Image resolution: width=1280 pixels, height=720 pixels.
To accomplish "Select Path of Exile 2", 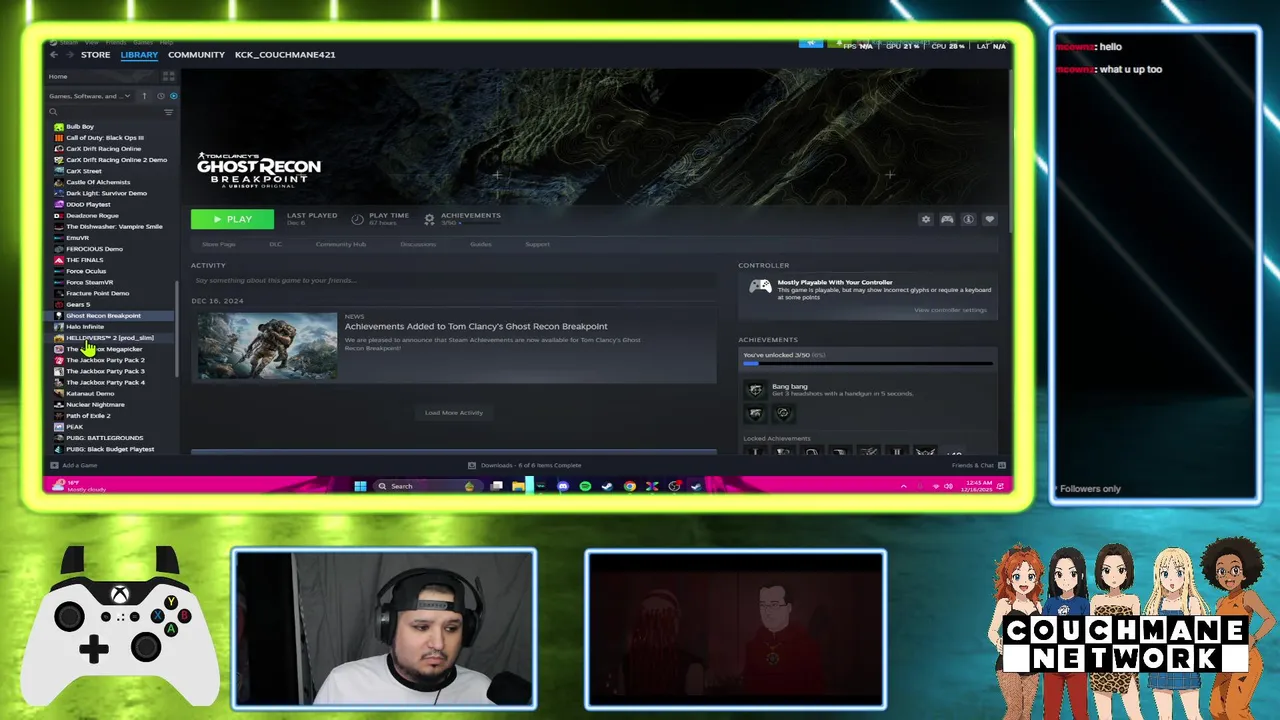I will pyautogui.click(x=88, y=416).
